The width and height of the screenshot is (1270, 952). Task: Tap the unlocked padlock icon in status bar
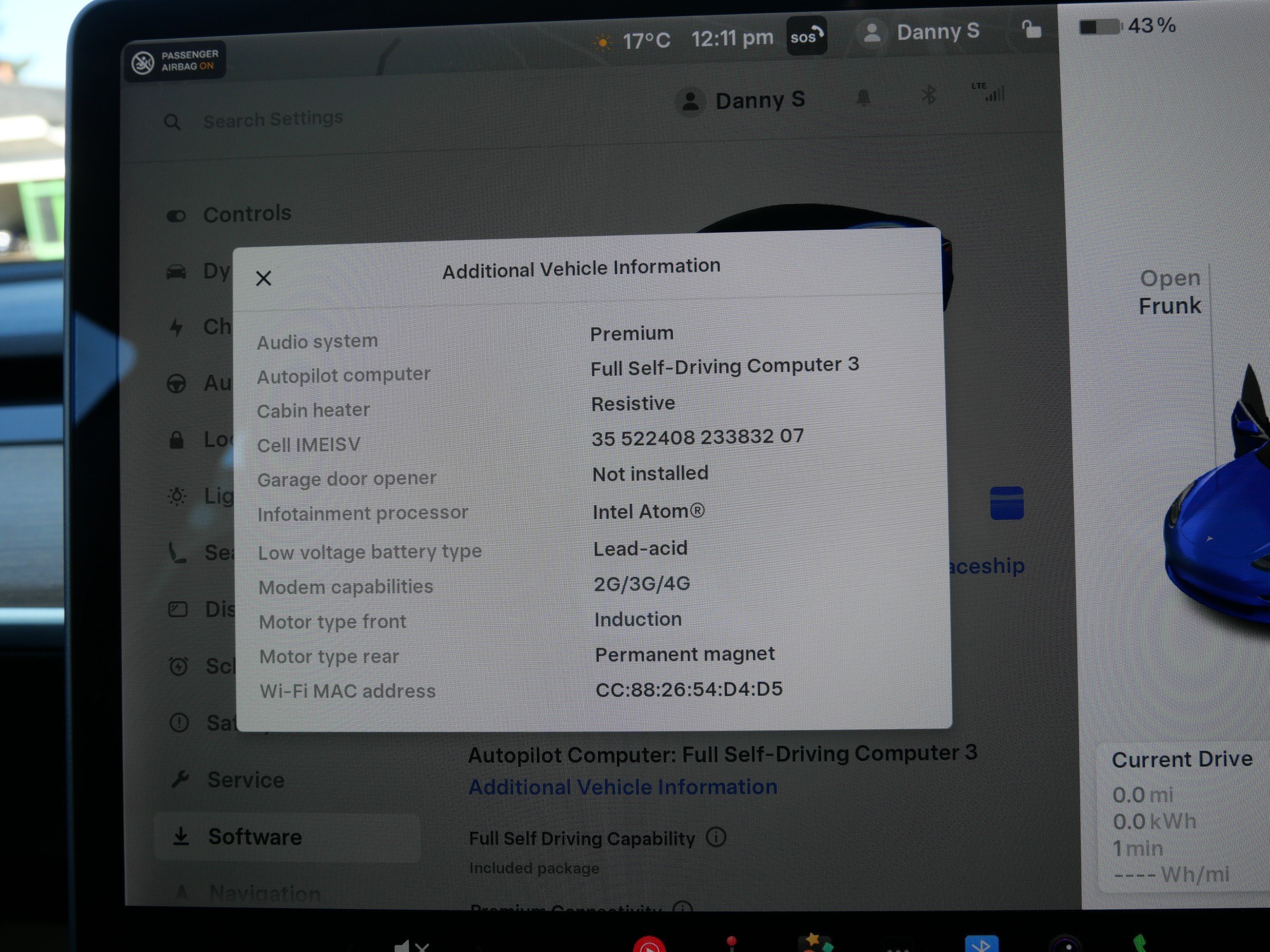1031,29
